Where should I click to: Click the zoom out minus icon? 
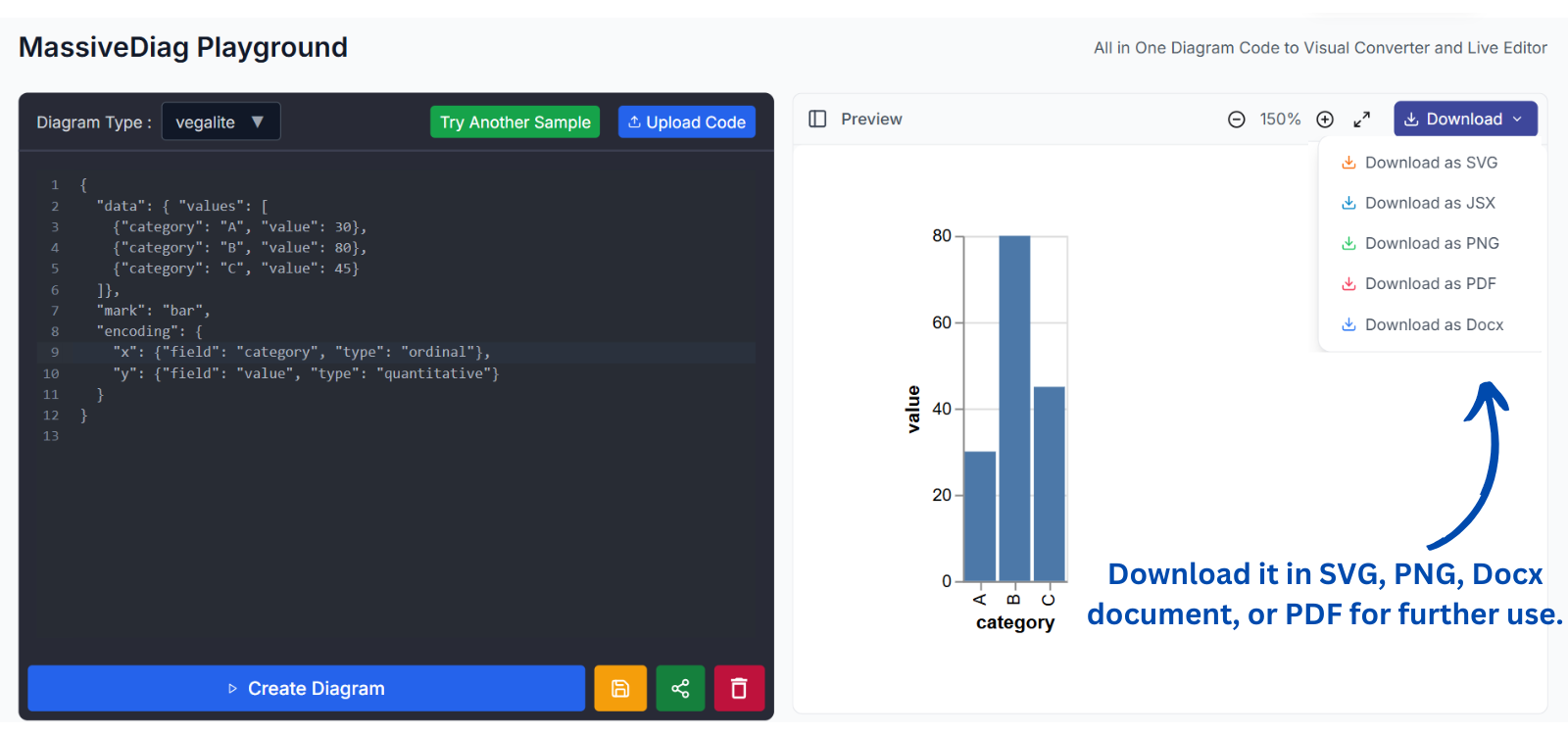coord(1237,120)
